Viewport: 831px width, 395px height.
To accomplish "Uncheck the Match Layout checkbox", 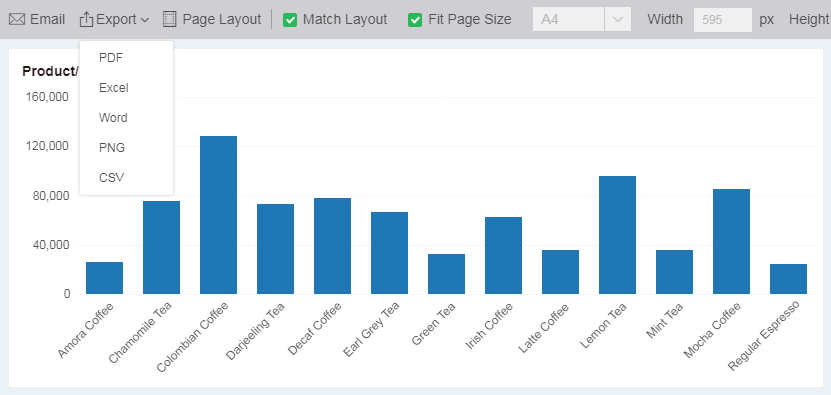I will 290,20.
